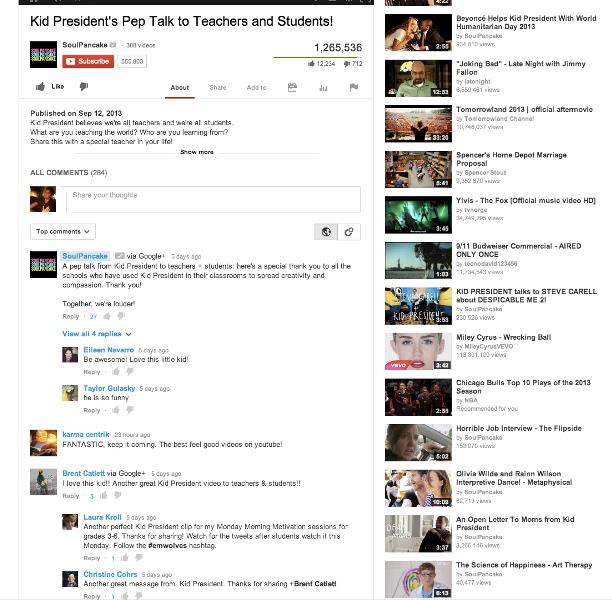Thumbs down Taylor Gulasky's comment
The height and width of the screenshot is (600, 612).
tap(130, 409)
